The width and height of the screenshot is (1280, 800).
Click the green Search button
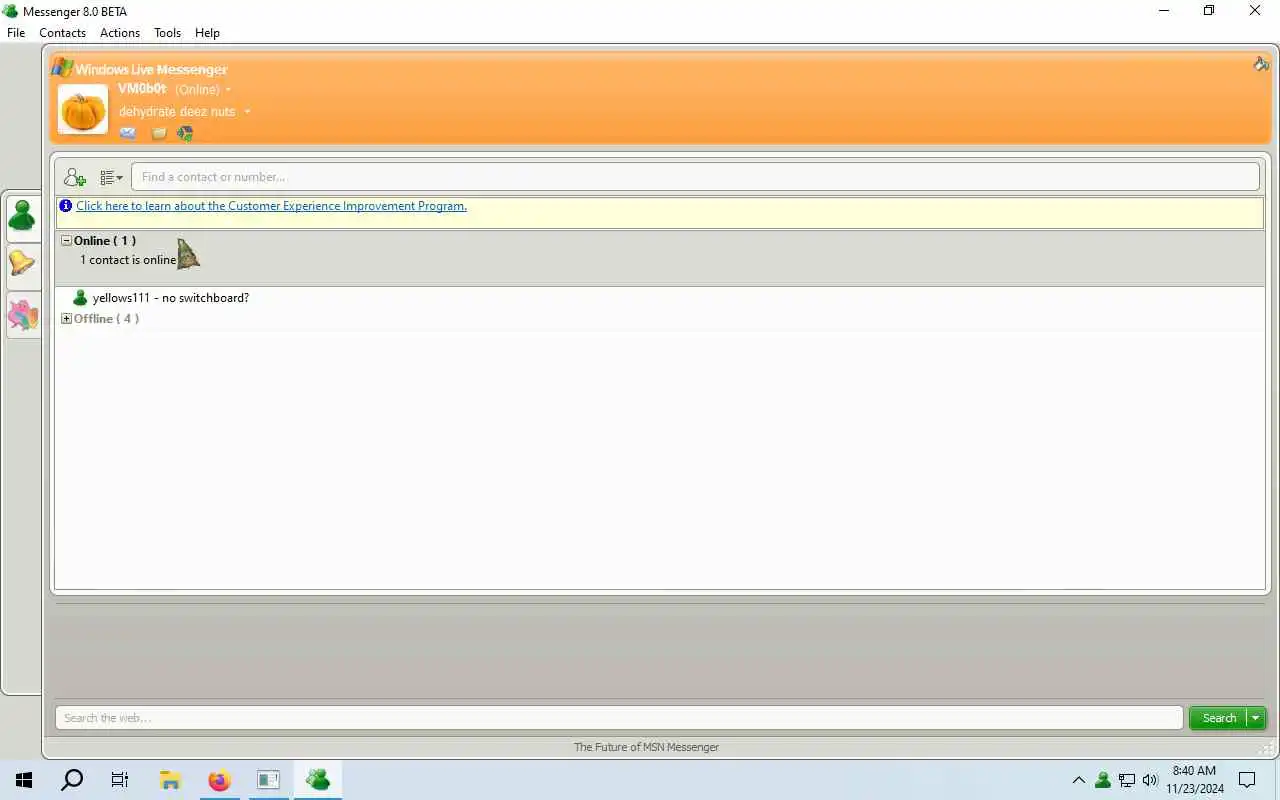coord(1218,718)
